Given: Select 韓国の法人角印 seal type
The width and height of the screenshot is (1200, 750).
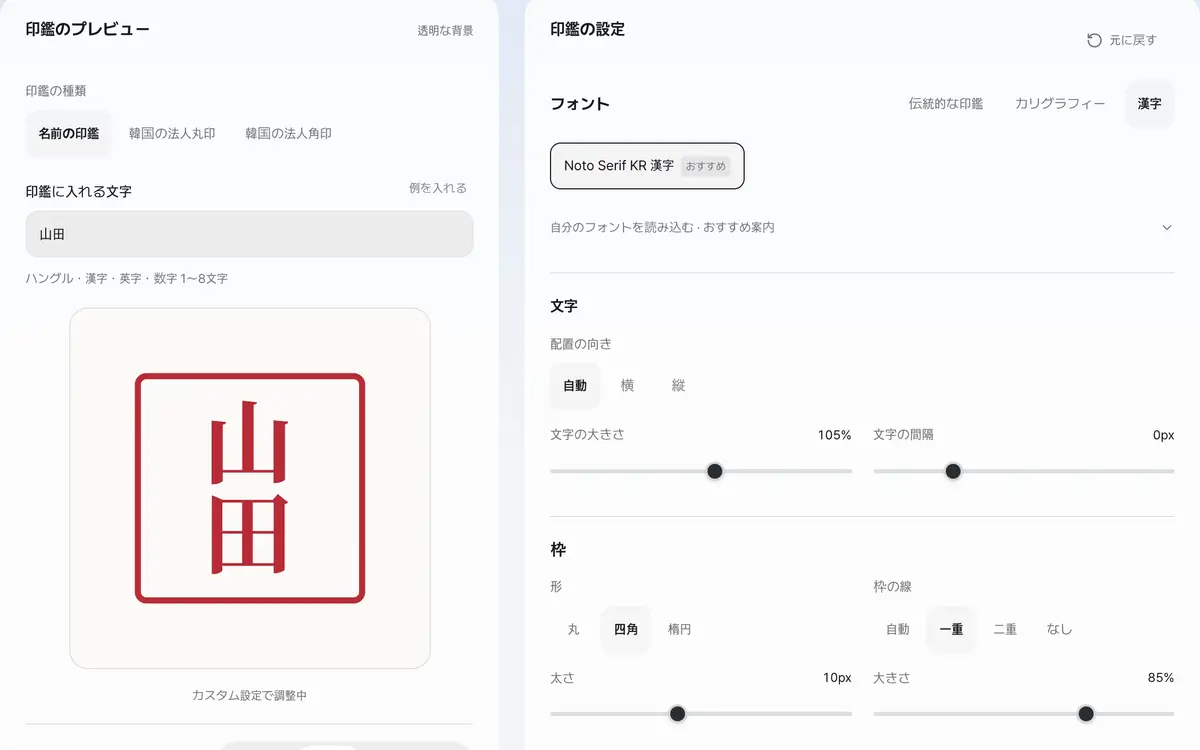Looking at the screenshot, I should pos(288,133).
